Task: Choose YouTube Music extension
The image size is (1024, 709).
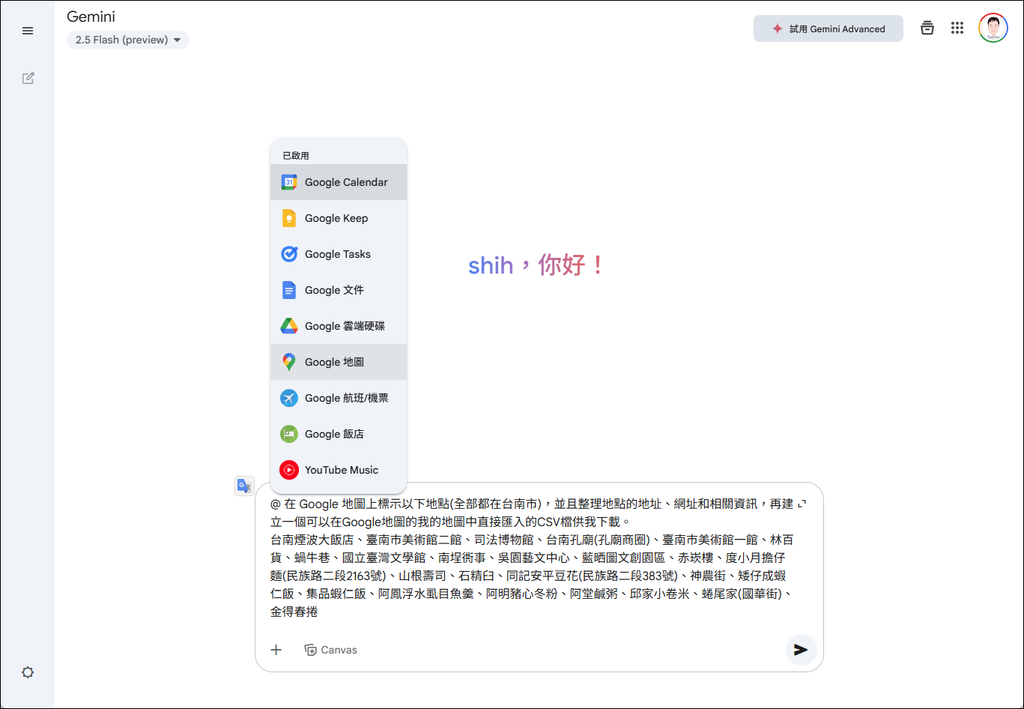Action: point(338,469)
